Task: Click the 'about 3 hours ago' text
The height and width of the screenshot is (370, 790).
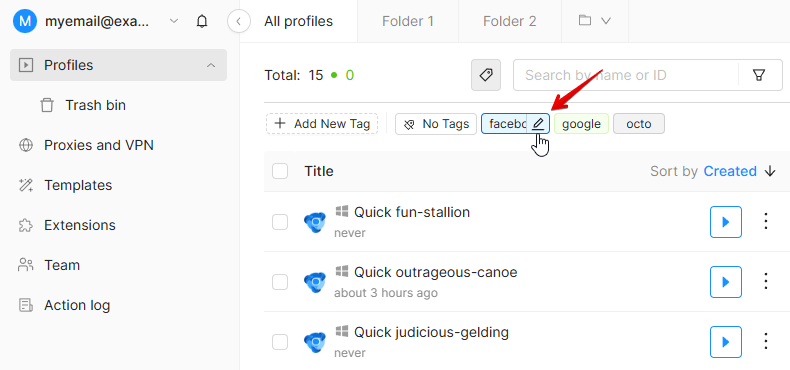Action: tap(385, 293)
